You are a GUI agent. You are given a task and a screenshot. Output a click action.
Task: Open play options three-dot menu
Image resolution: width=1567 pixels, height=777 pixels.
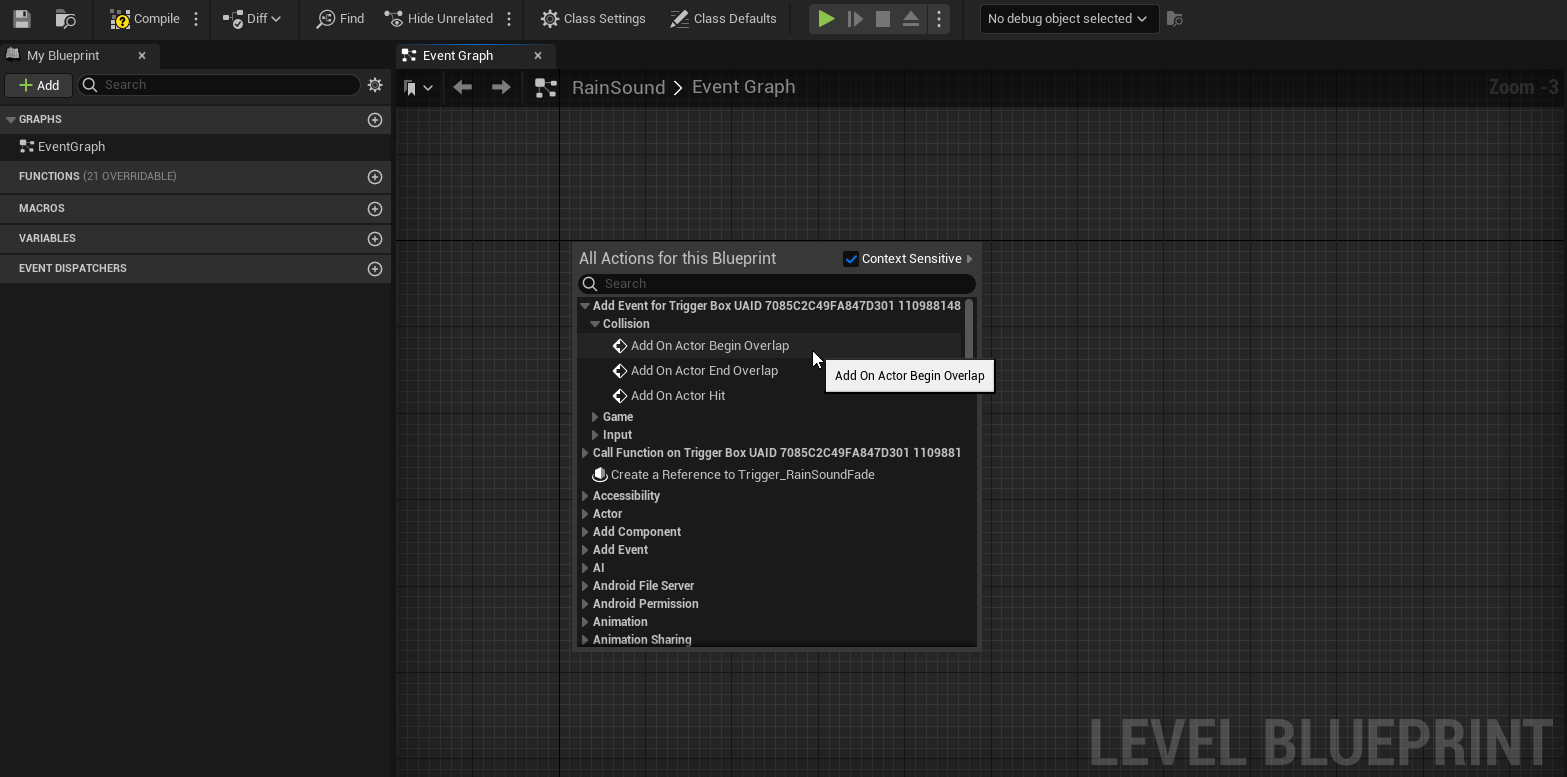[x=938, y=18]
